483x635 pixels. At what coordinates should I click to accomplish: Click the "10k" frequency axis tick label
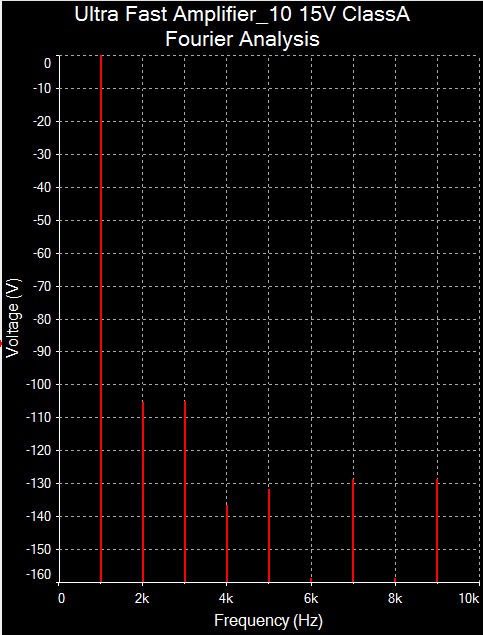point(470,599)
